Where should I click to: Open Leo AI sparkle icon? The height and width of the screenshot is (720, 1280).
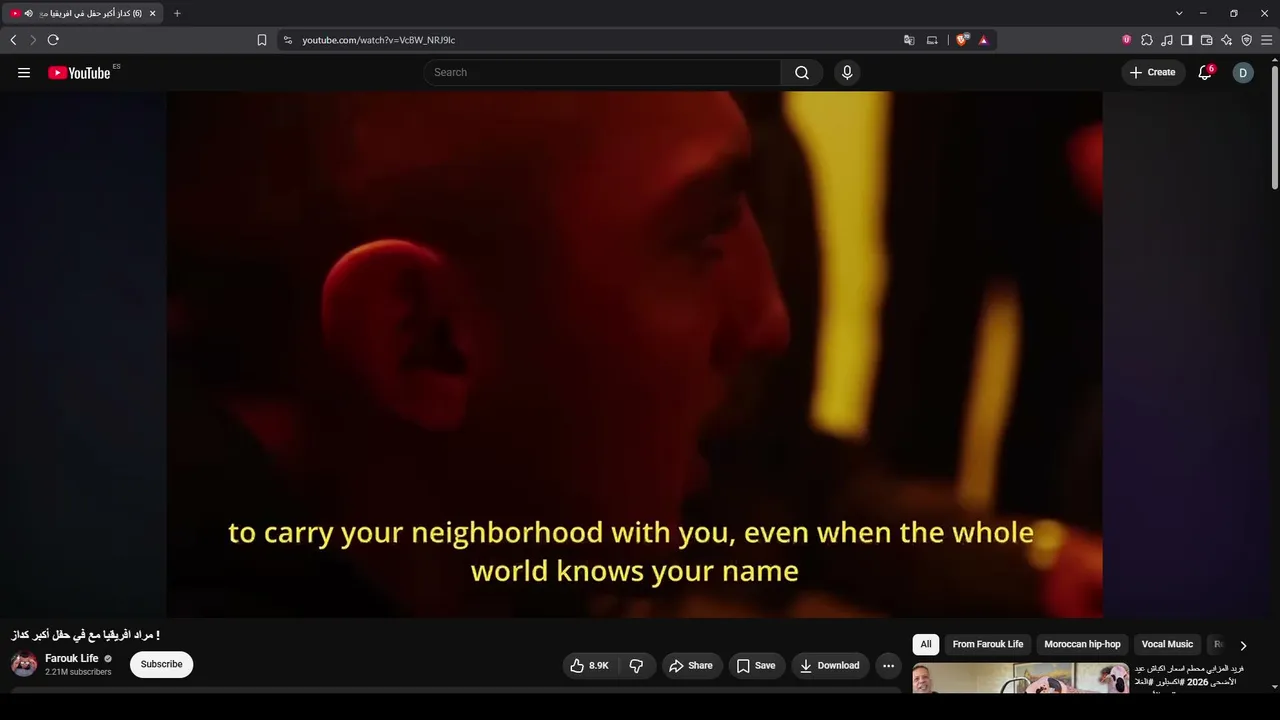pyautogui.click(x=1227, y=40)
